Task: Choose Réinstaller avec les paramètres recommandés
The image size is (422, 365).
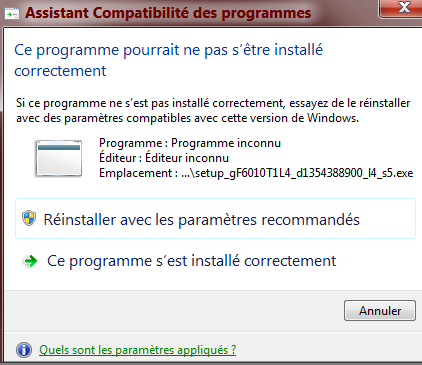Action: point(215,219)
